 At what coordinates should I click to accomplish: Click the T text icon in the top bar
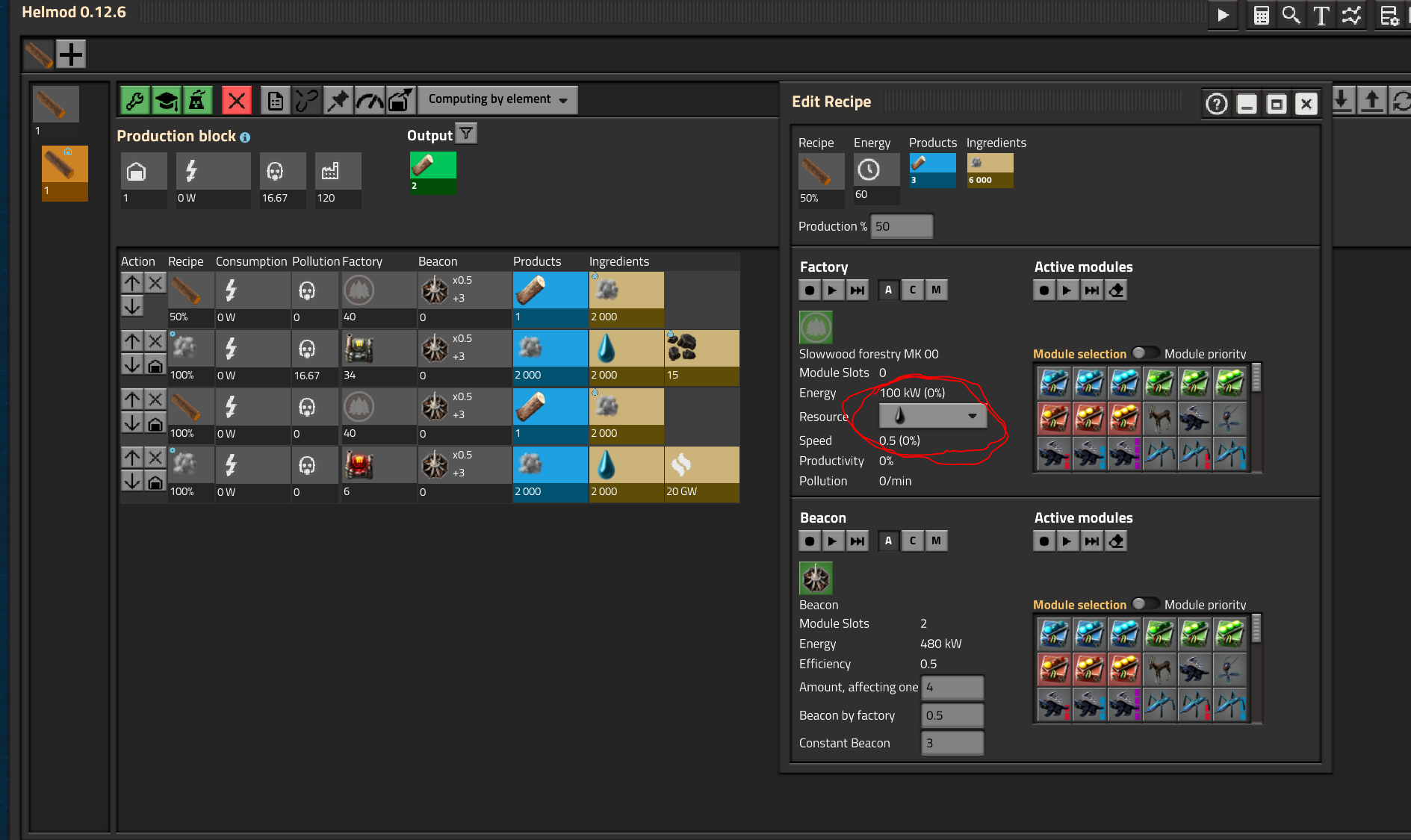[1321, 15]
